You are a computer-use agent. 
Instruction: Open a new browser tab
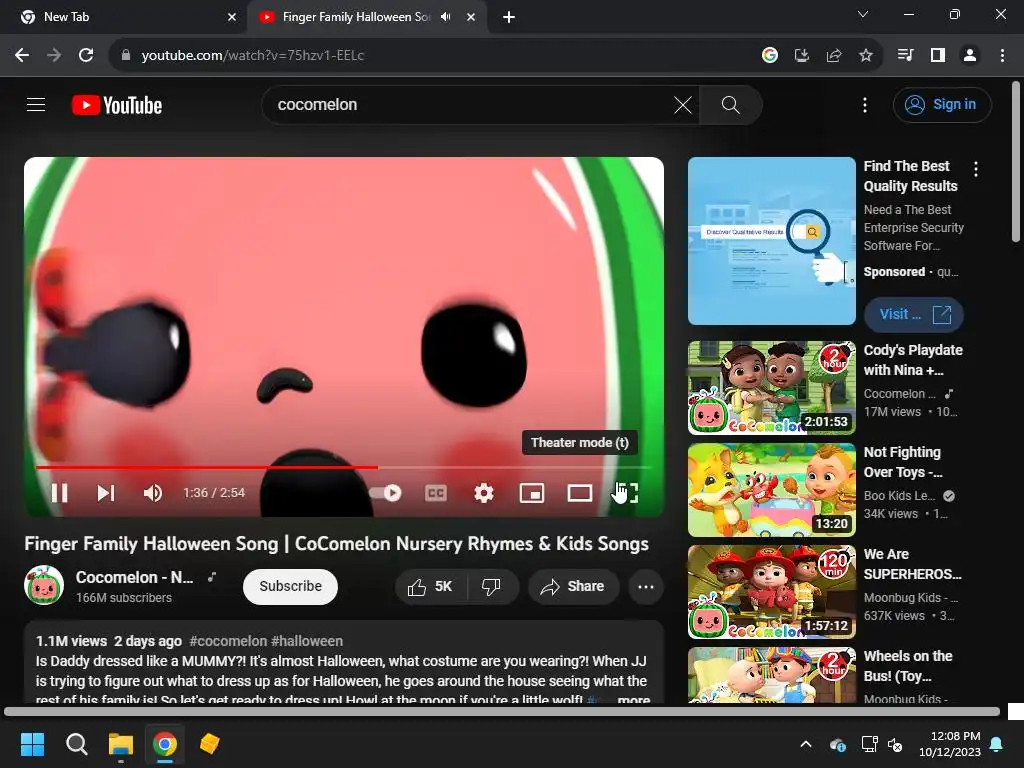coord(509,17)
